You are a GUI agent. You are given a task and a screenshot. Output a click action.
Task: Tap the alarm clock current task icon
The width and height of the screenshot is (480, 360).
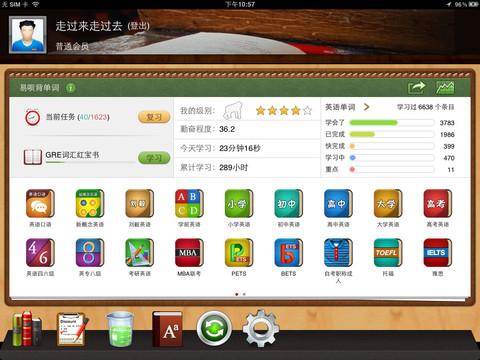(32, 117)
